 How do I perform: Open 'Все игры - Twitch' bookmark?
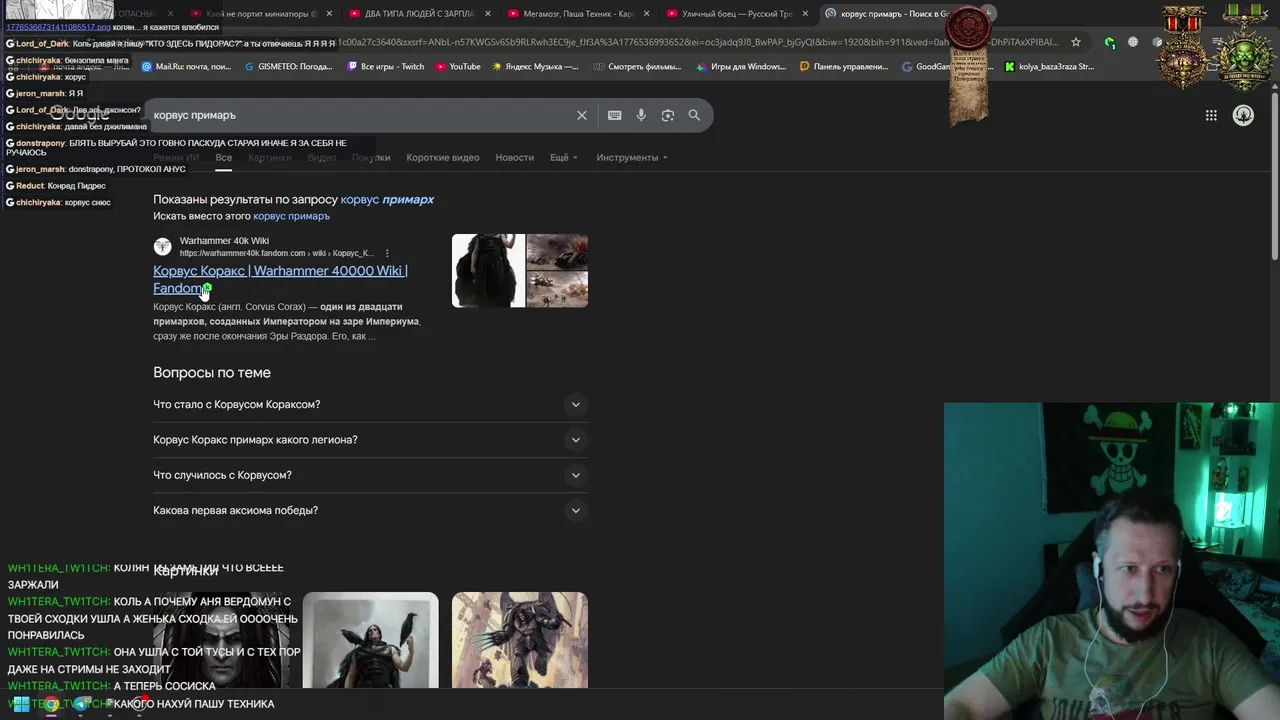click(x=386, y=67)
